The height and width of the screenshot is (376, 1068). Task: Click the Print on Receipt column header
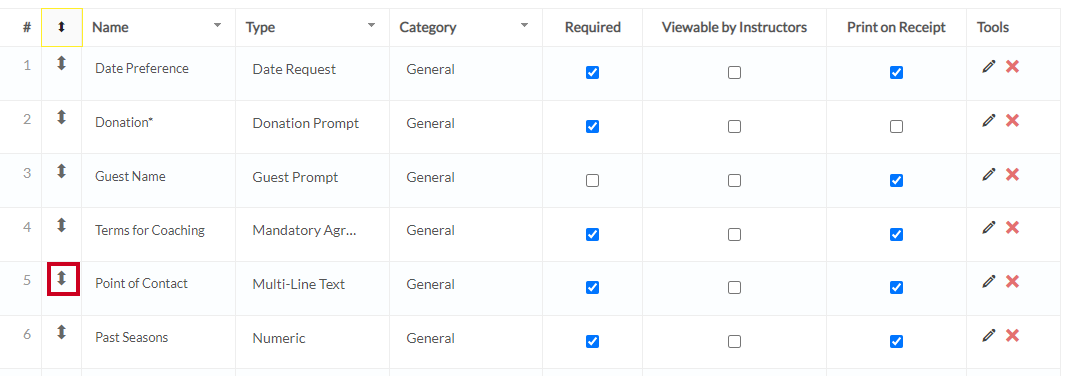(896, 27)
